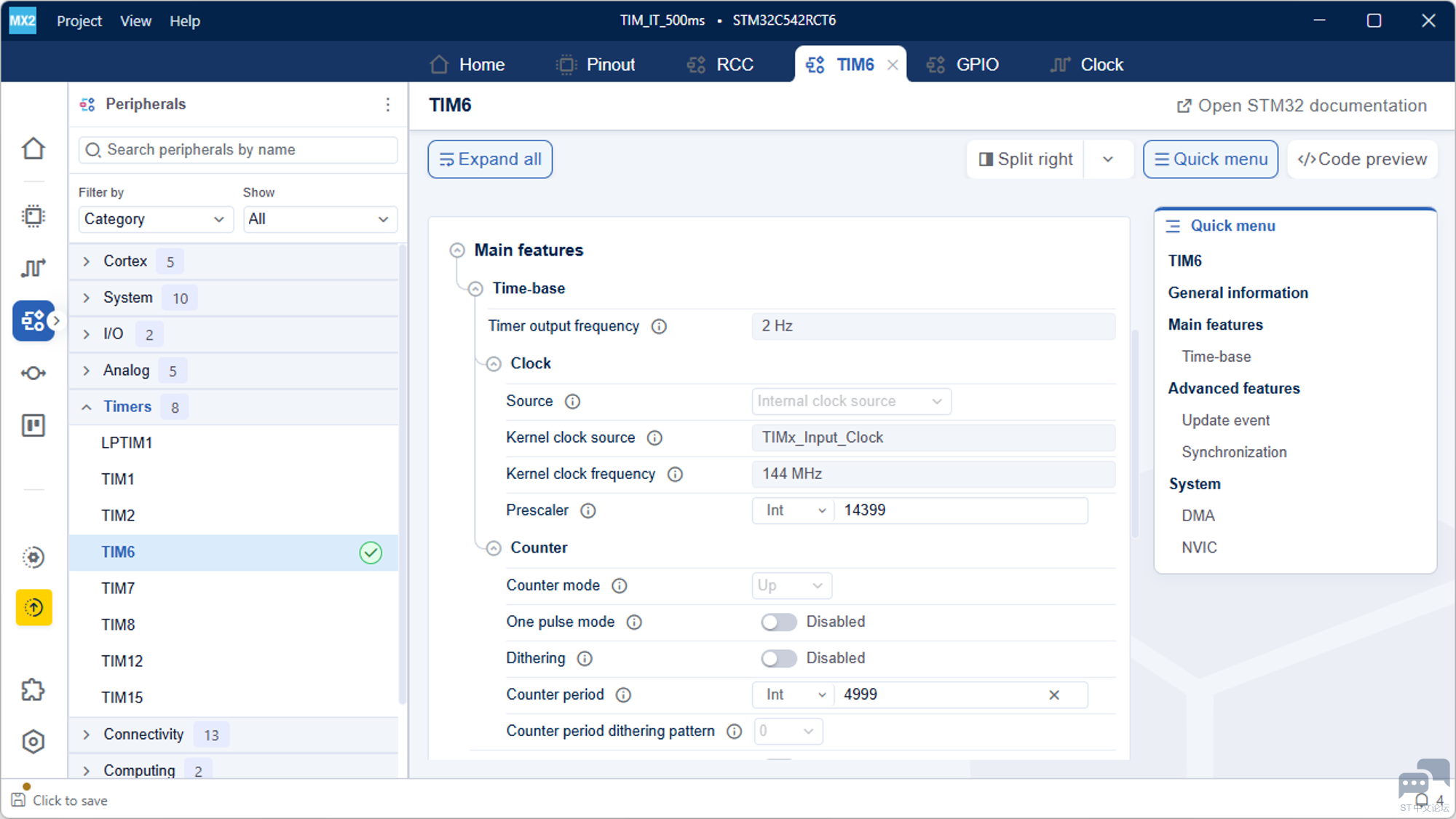Open the Clock waveform icon in sidebar

(x=33, y=268)
